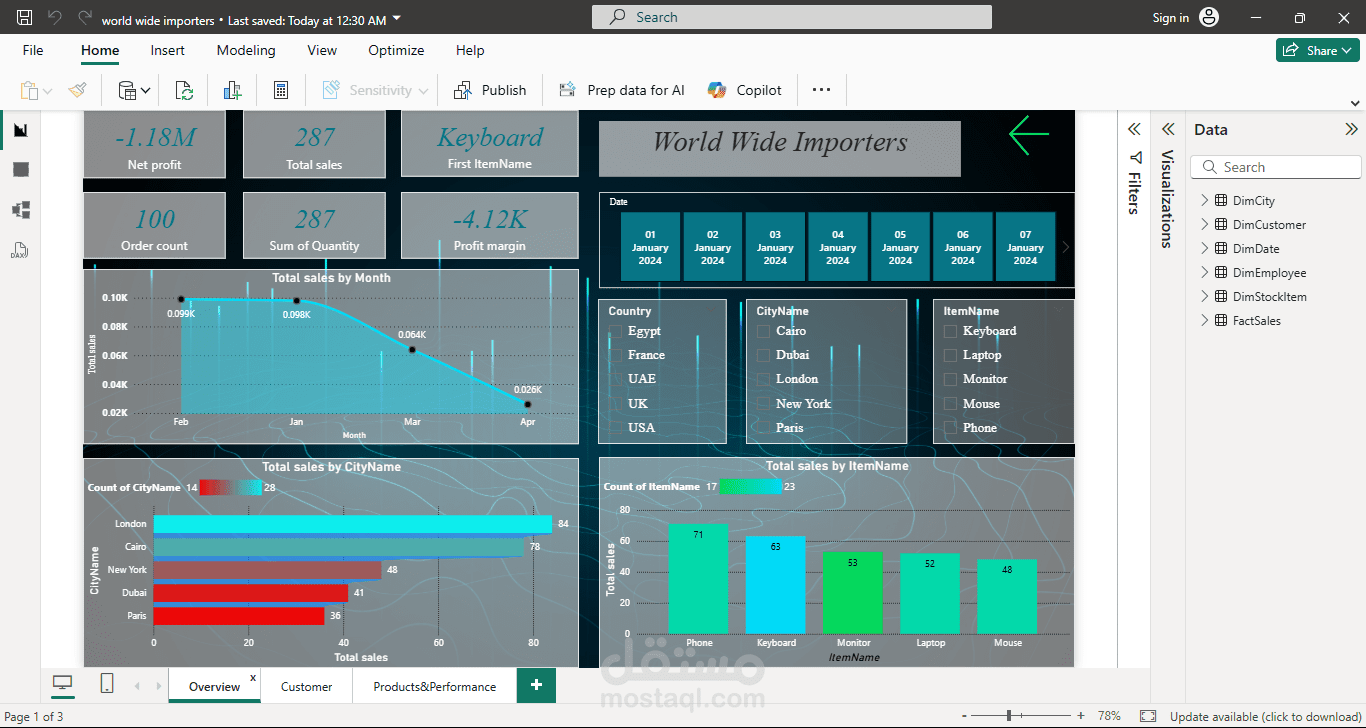Click the zoom in plus icon
Viewport: 1366px width, 728px height.
click(x=1081, y=716)
